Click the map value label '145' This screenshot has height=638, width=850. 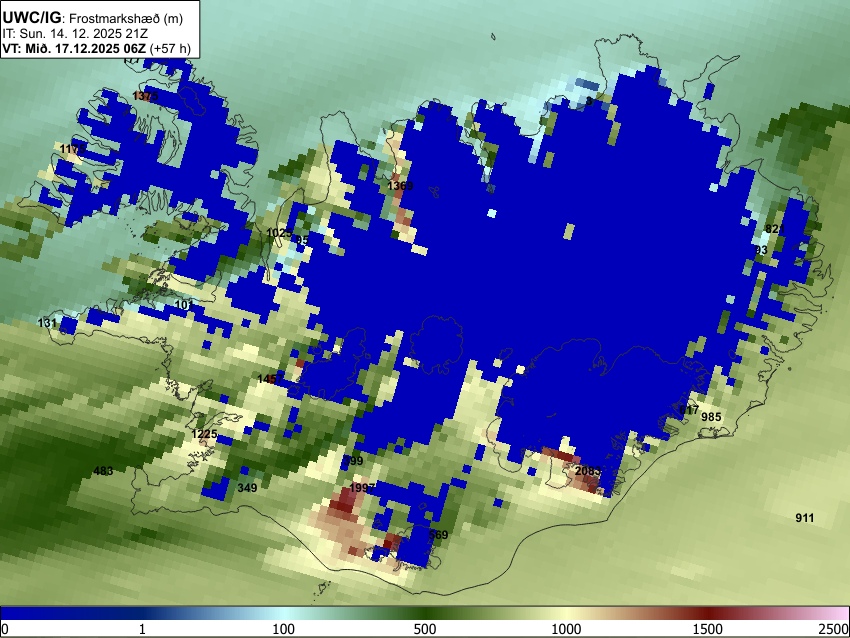point(266,379)
